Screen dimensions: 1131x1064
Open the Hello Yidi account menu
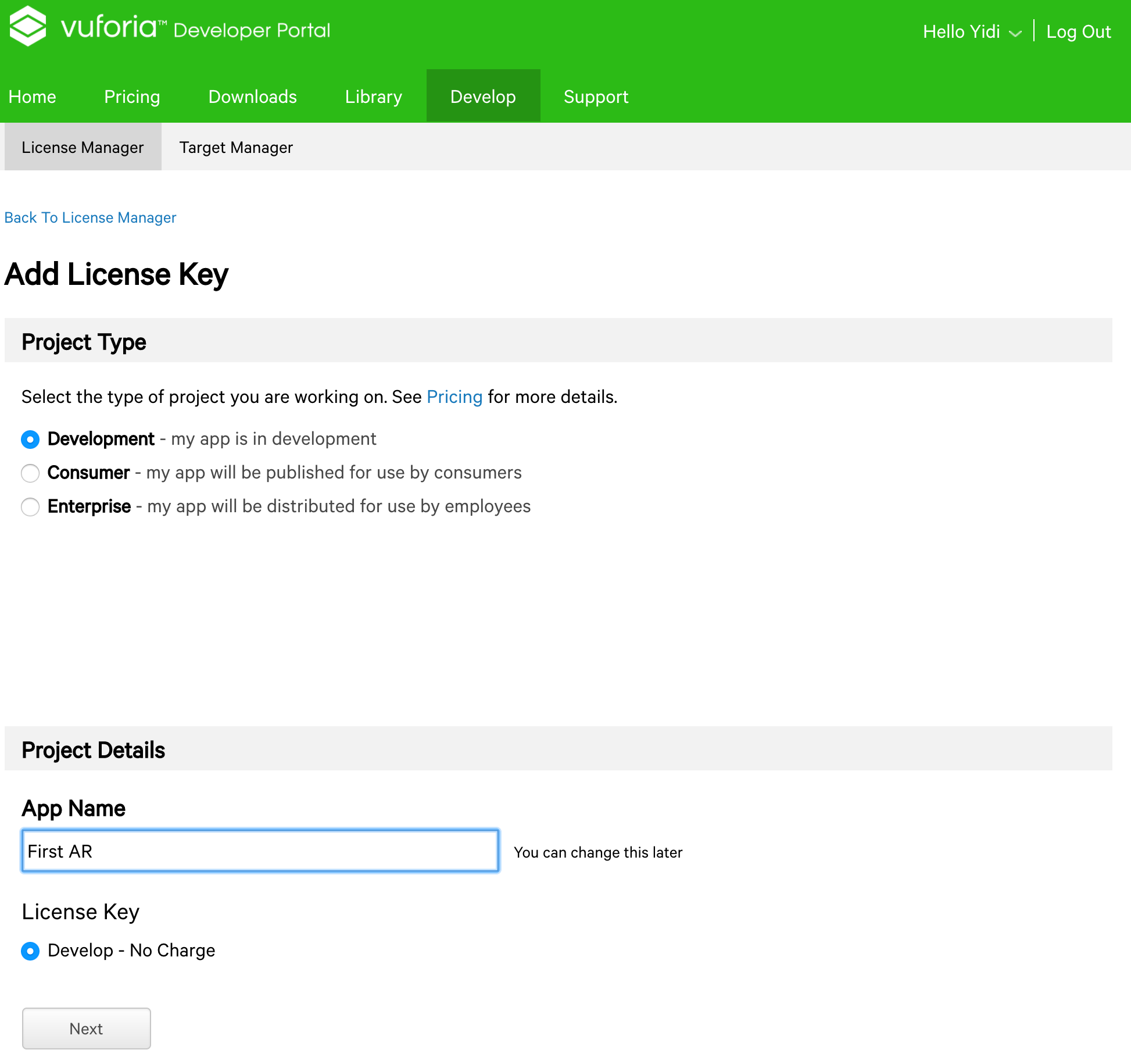(961, 32)
